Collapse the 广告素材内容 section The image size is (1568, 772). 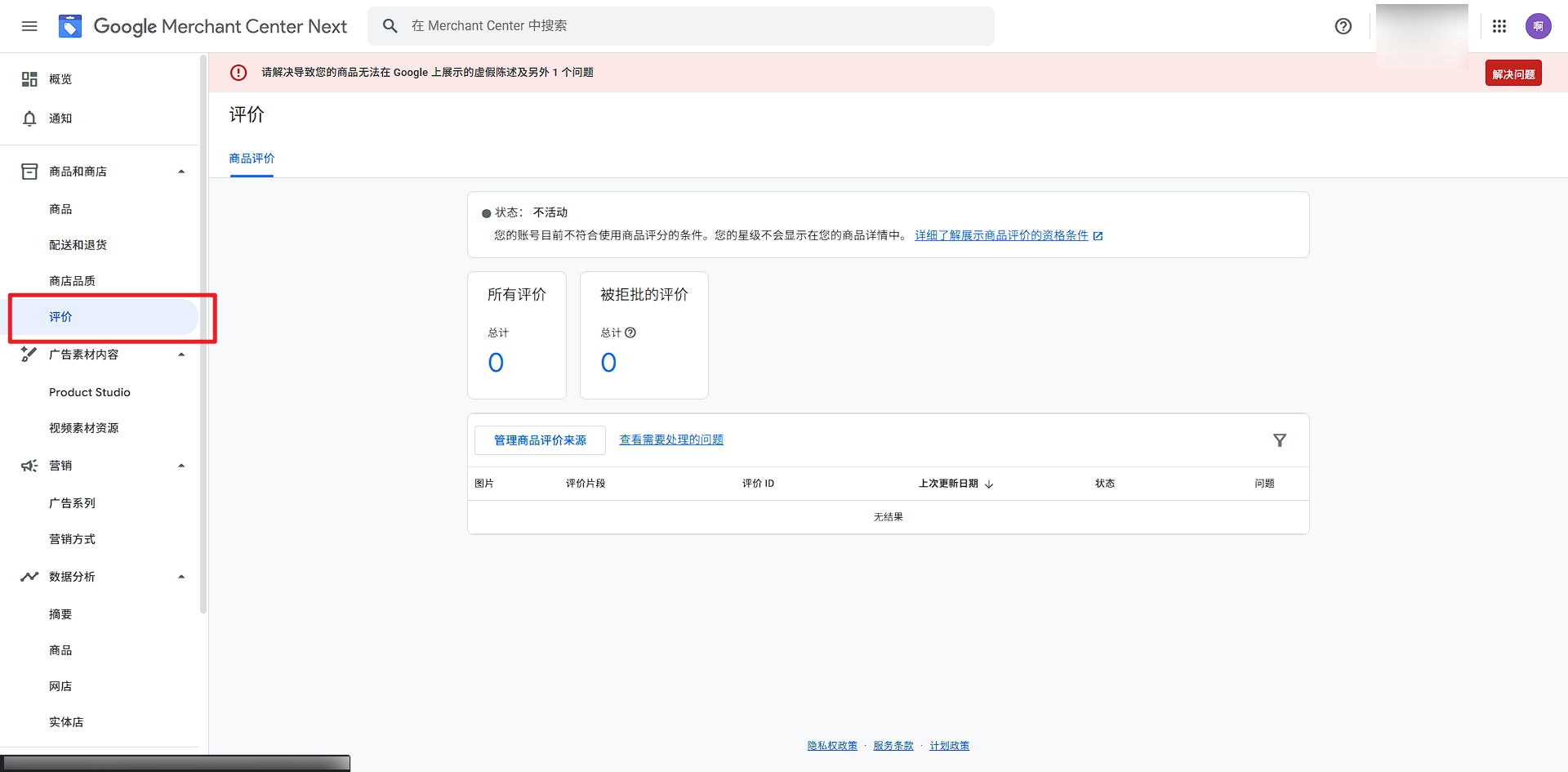[181, 355]
